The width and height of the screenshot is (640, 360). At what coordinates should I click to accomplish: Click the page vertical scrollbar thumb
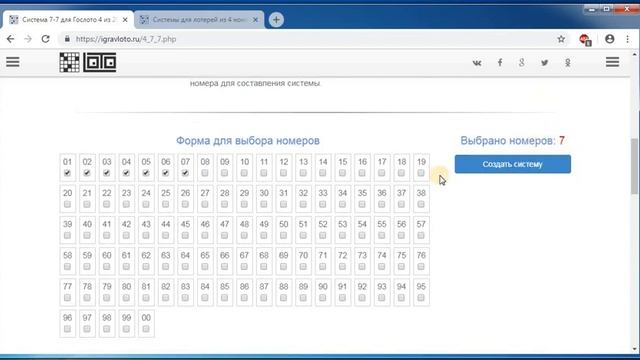635,166
